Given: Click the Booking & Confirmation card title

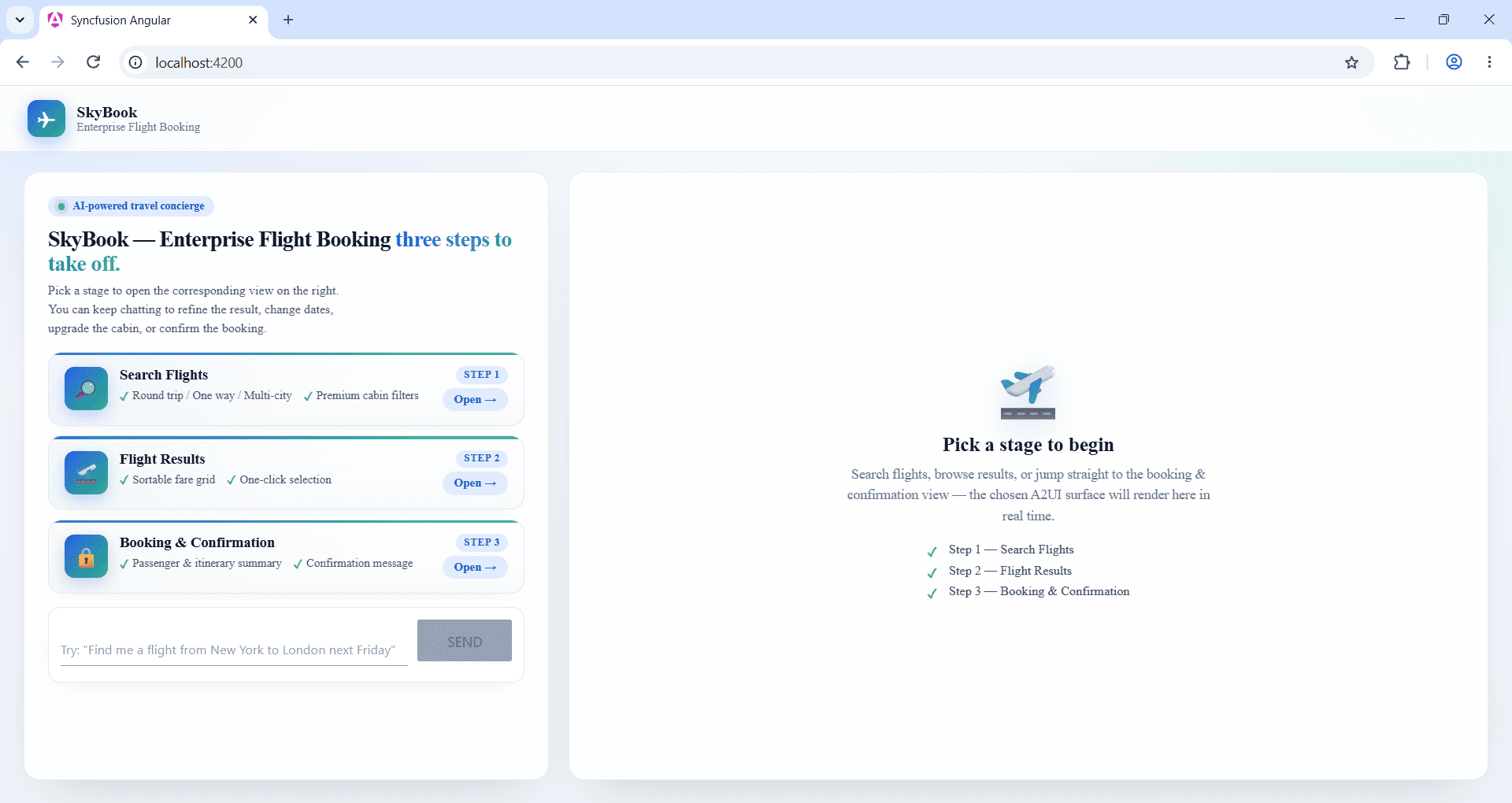Looking at the screenshot, I should [197, 542].
